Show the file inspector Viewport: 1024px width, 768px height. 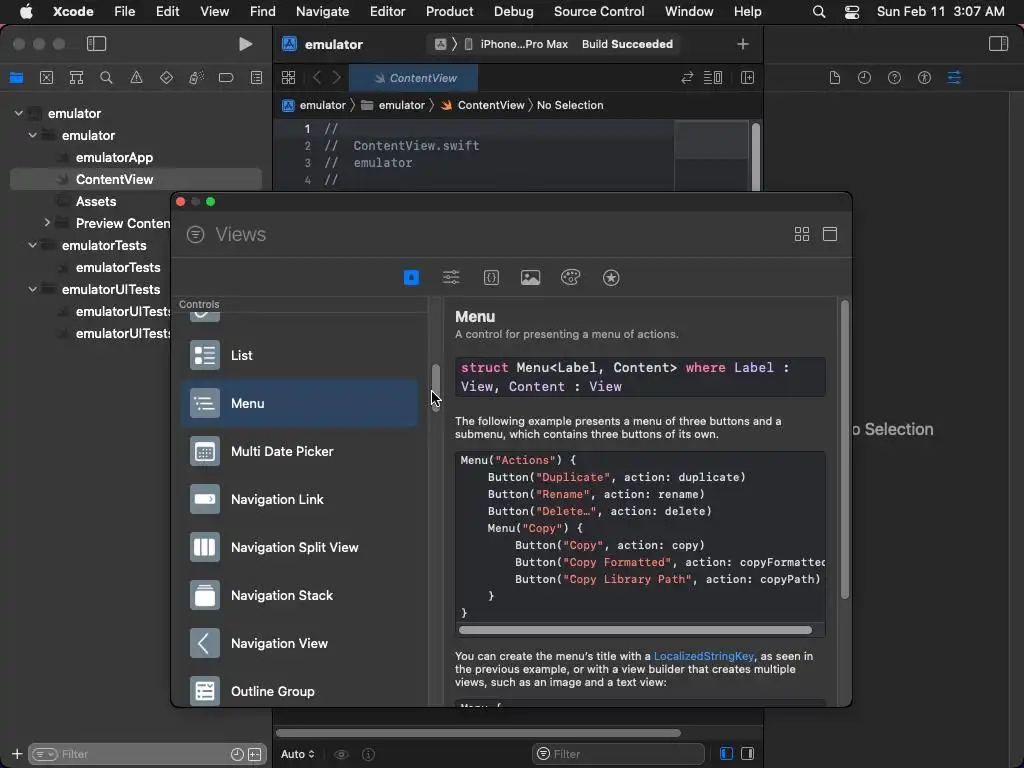coord(835,78)
